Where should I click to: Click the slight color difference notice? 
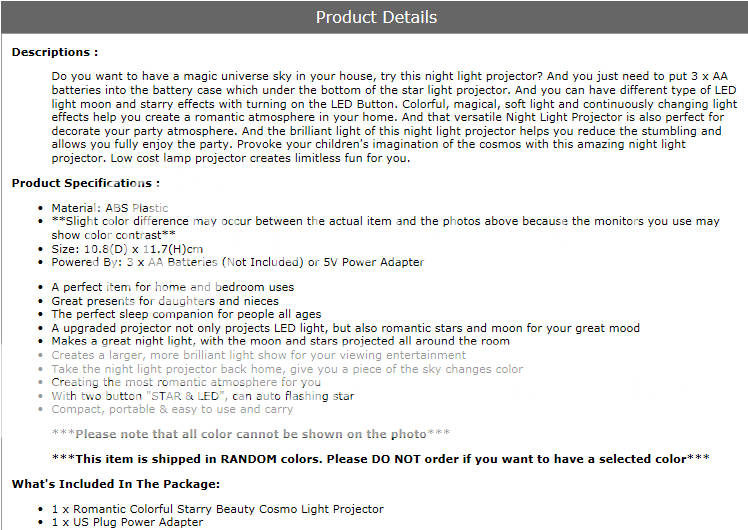[385, 228]
